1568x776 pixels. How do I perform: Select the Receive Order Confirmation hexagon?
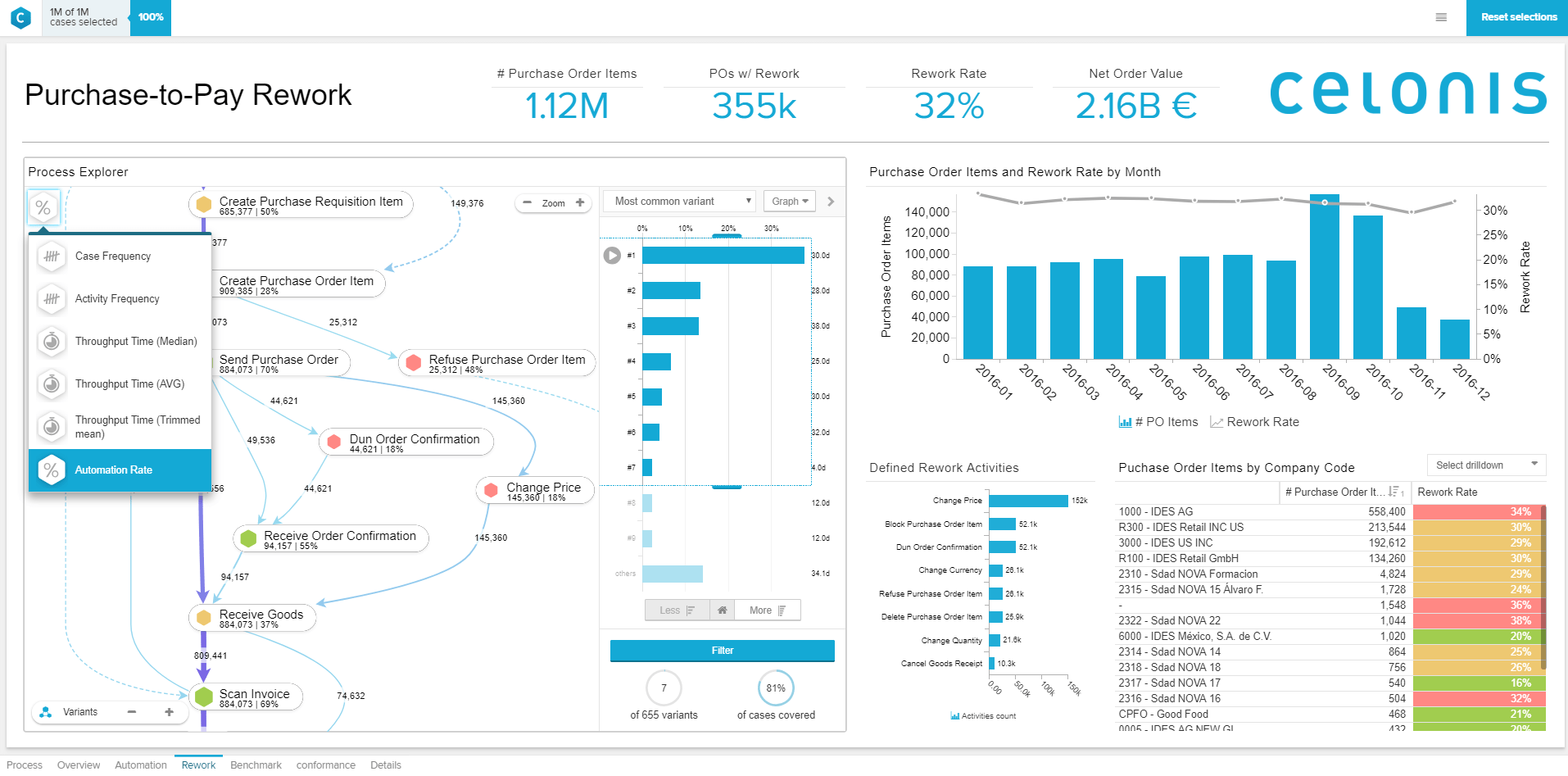[248, 538]
